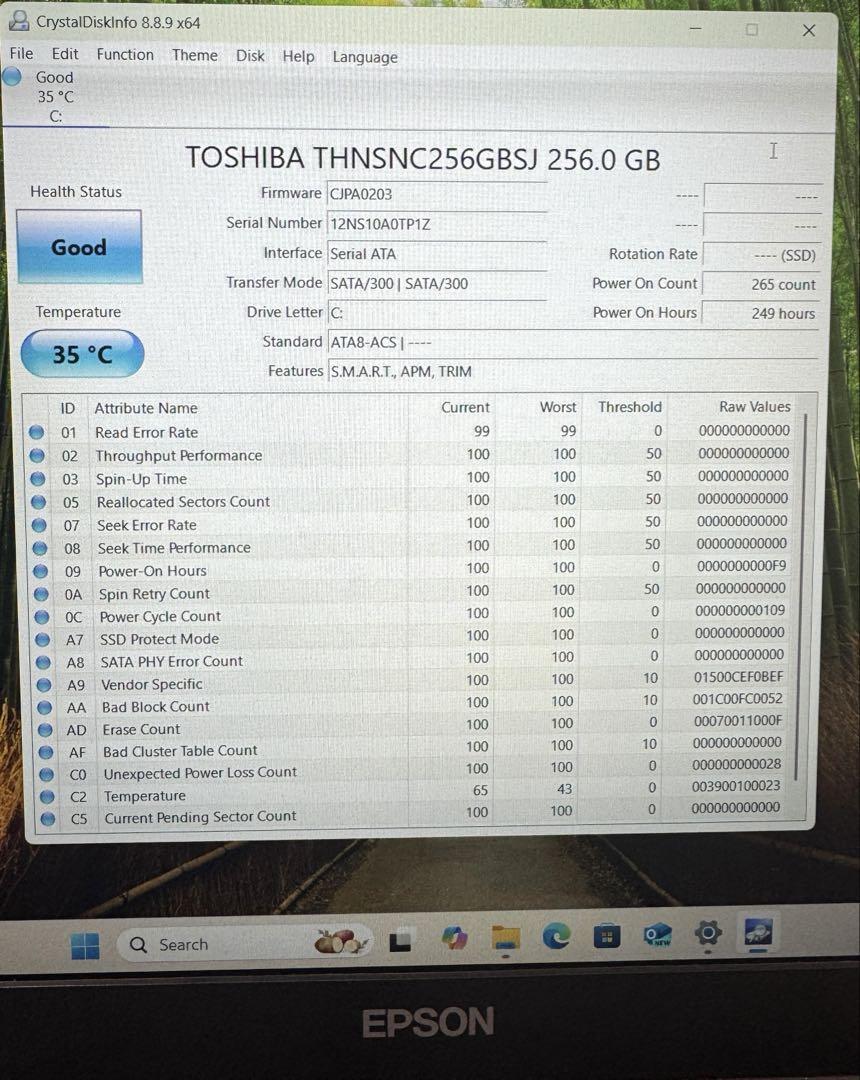This screenshot has height=1080, width=860.
Task: Open the Help menu
Action: click(298, 56)
